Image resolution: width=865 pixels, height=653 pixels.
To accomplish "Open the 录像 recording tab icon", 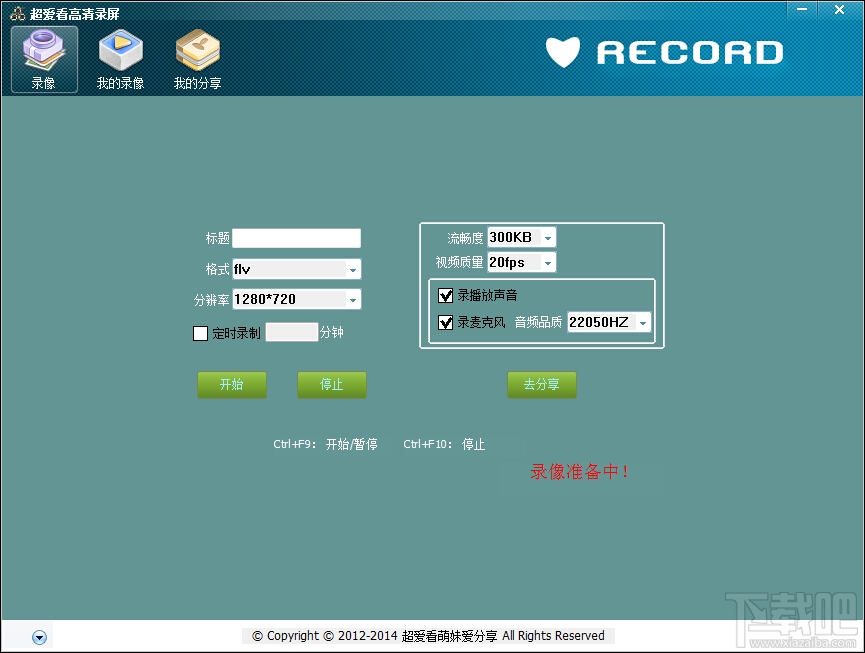I will (44, 60).
